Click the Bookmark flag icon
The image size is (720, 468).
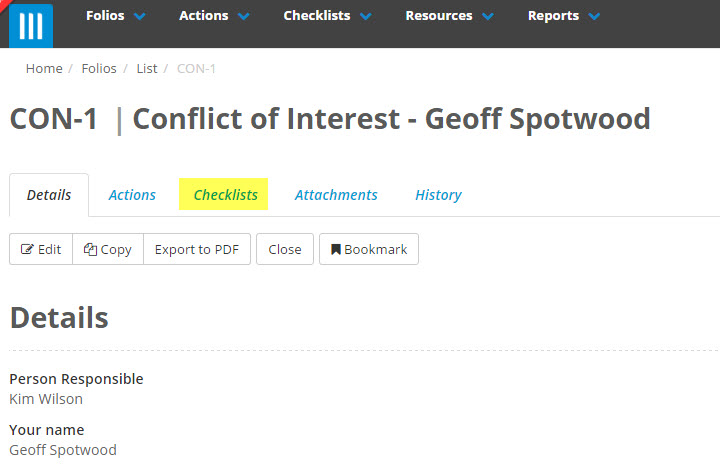click(336, 250)
